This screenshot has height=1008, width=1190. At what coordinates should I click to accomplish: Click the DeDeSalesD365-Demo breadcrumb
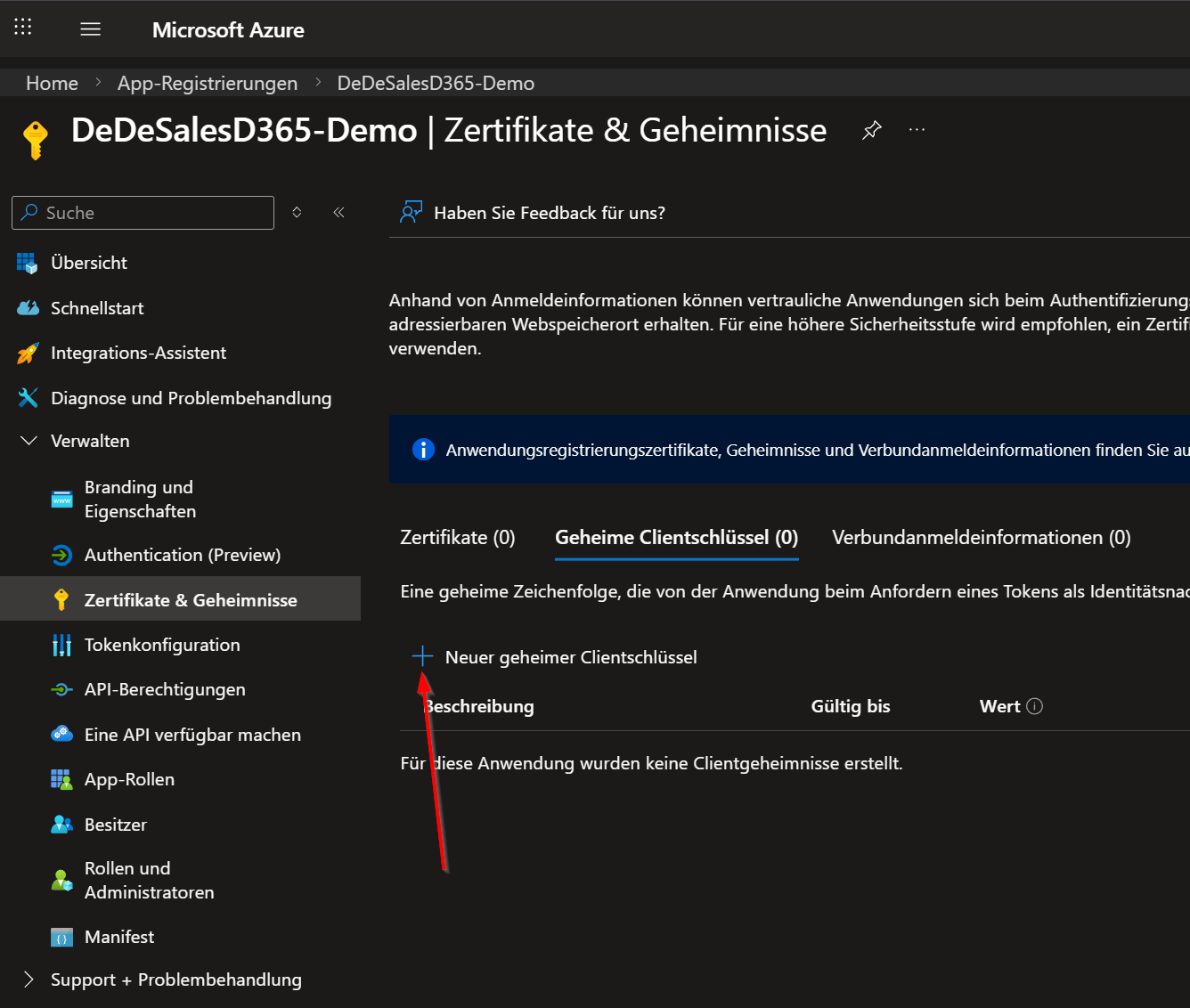click(436, 83)
